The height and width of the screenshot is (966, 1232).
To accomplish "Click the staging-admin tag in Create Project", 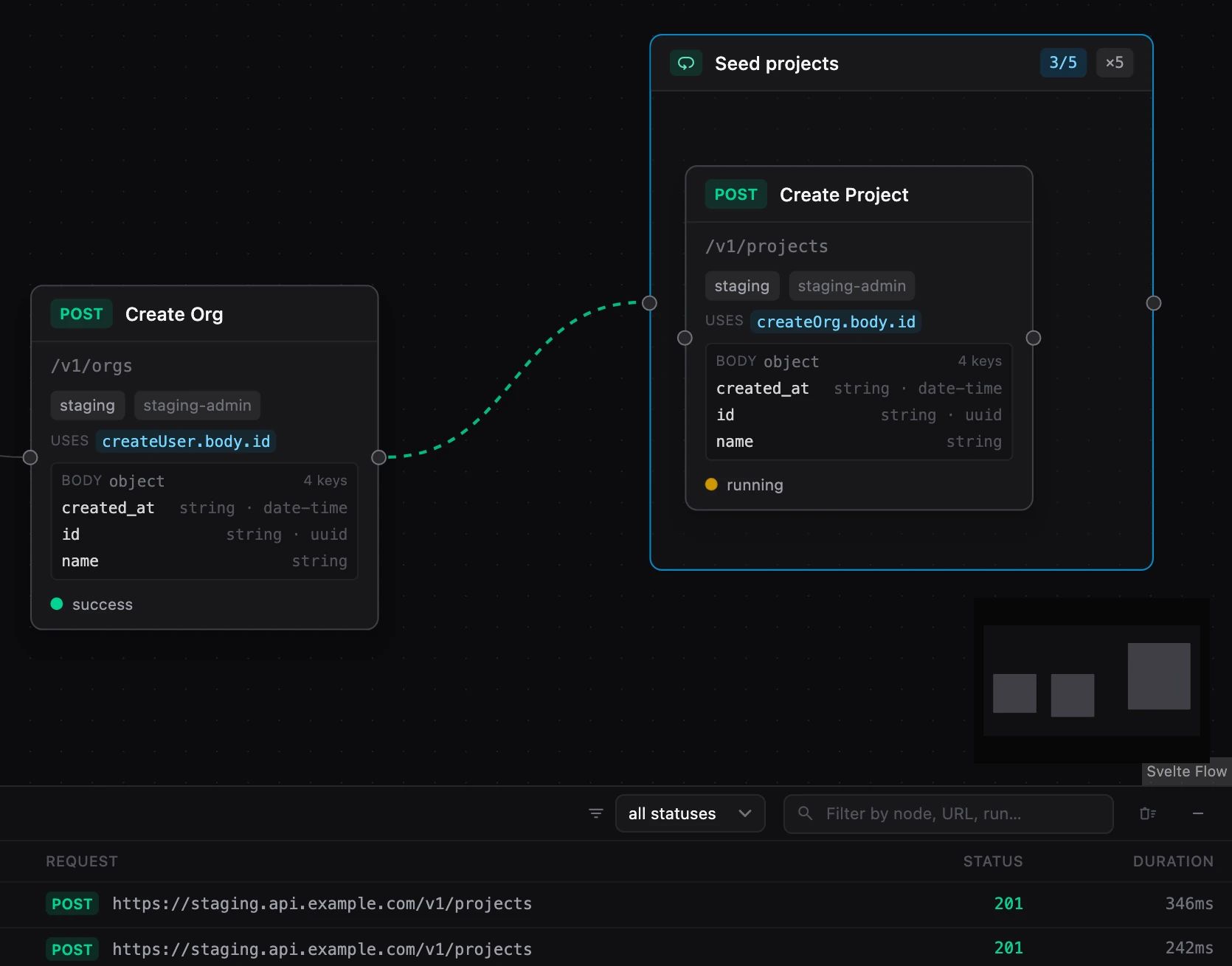I will pyautogui.click(x=851, y=286).
